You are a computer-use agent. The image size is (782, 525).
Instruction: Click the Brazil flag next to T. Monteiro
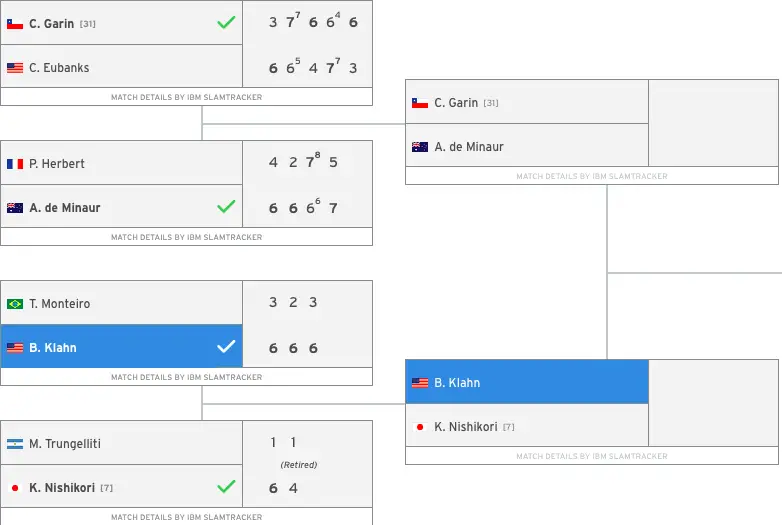pos(15,304)
